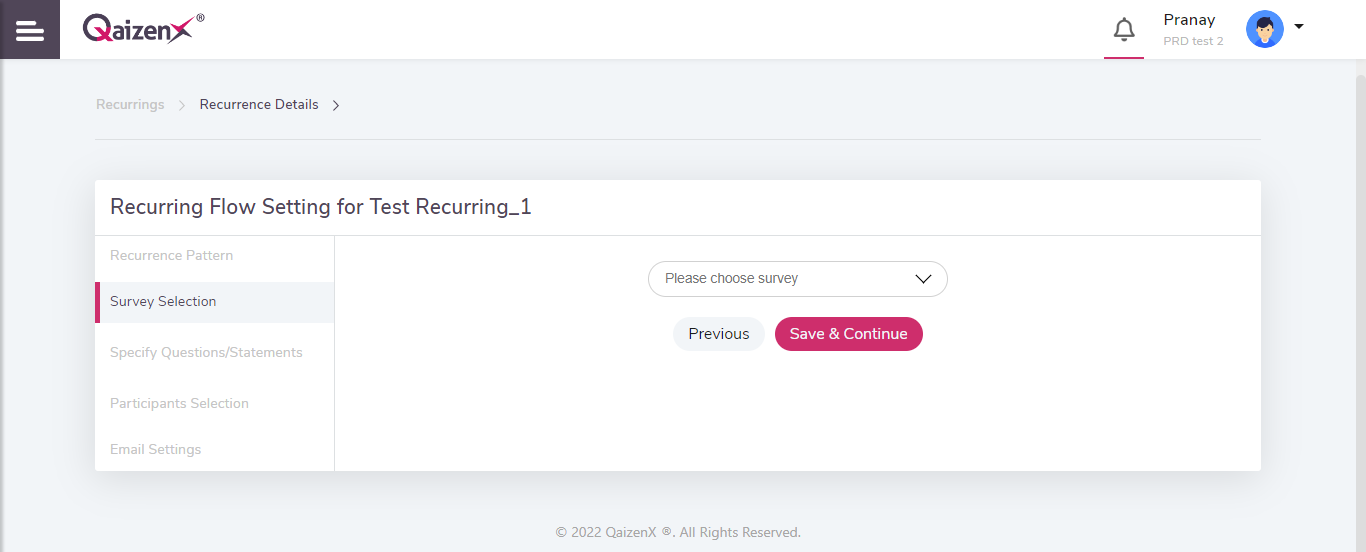Click the Pranay user name
1366x552 pixels.
(1189, 20)
